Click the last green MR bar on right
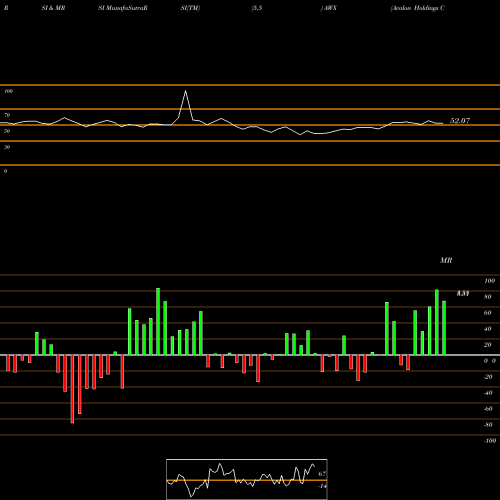 444,328
